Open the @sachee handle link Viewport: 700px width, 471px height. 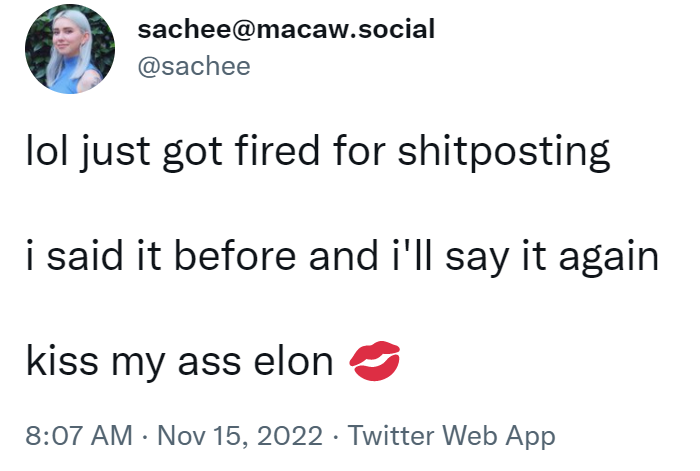[193, 66]
